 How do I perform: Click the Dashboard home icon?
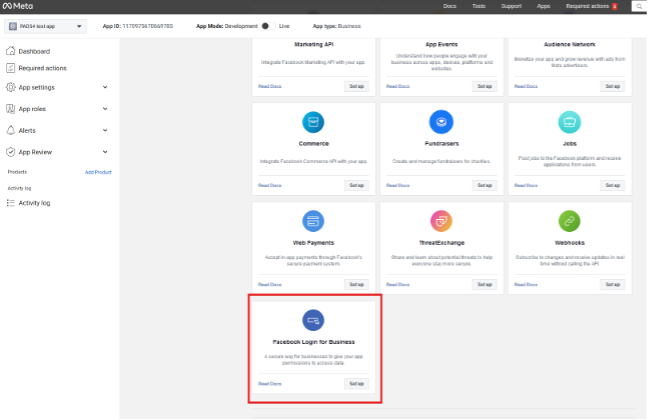(11, 51)
